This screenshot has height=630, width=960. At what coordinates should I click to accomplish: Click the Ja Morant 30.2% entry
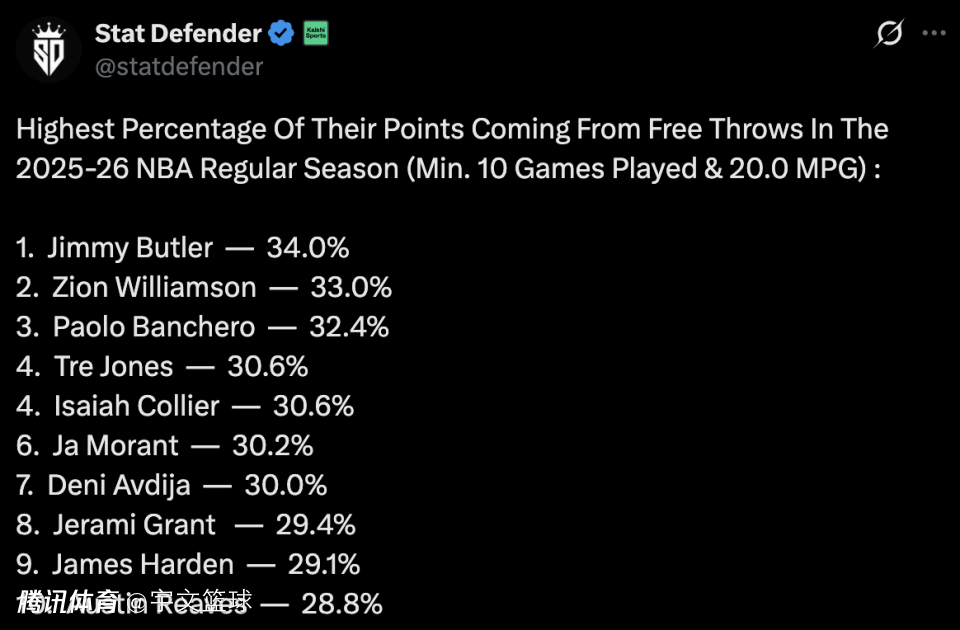click(165, 445)
